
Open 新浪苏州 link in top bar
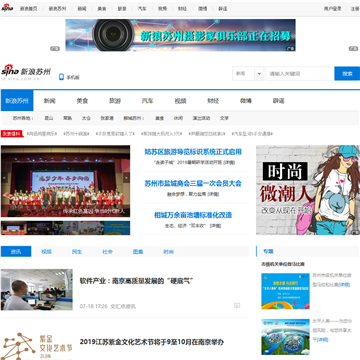coord(57,9)
